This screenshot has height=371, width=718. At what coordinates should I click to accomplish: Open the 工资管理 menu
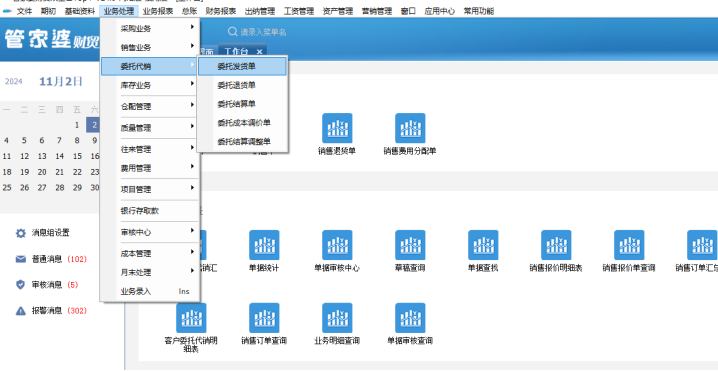(299, 11)
